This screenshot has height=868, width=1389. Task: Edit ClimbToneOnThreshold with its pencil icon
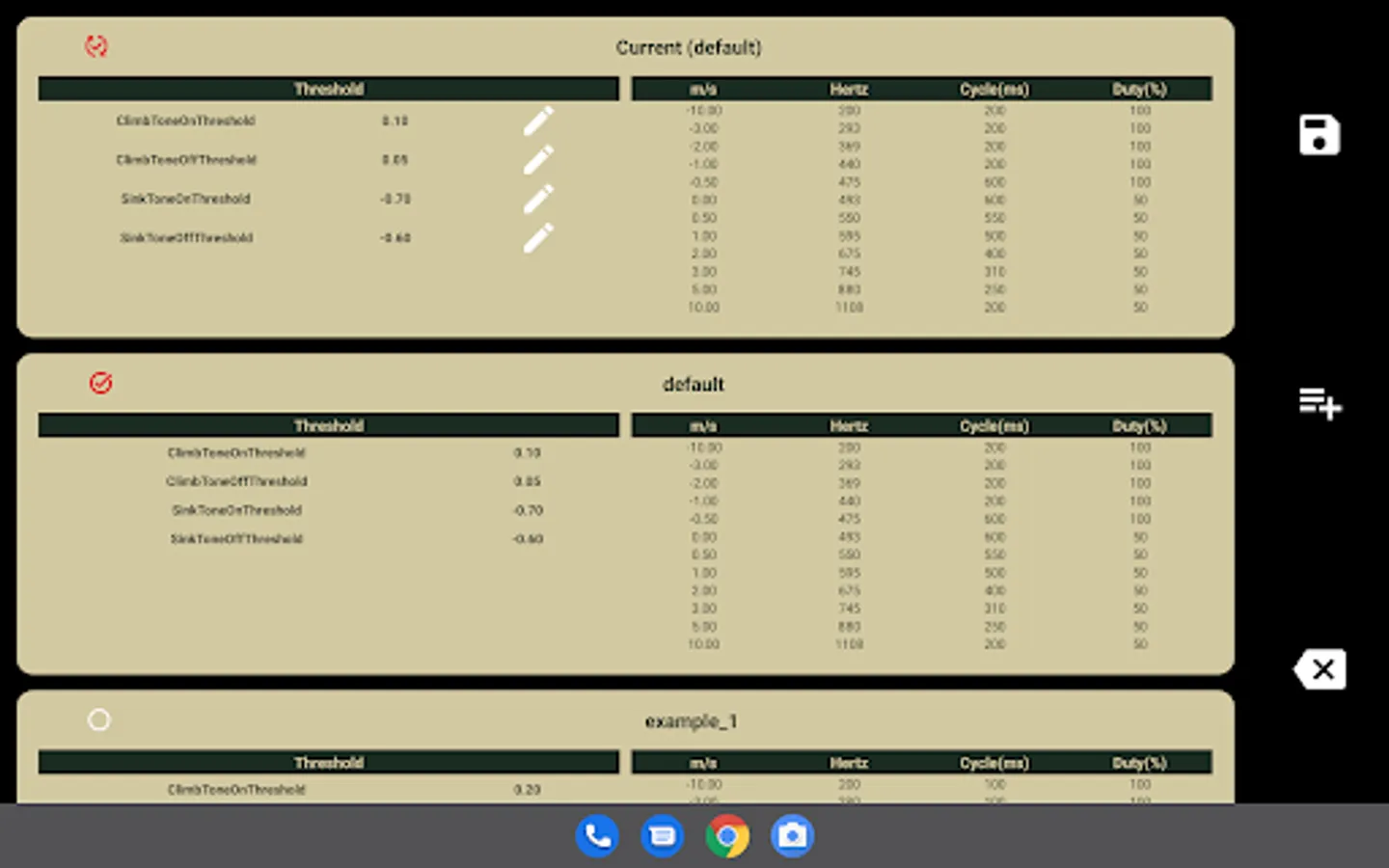[x=538, y=121]
